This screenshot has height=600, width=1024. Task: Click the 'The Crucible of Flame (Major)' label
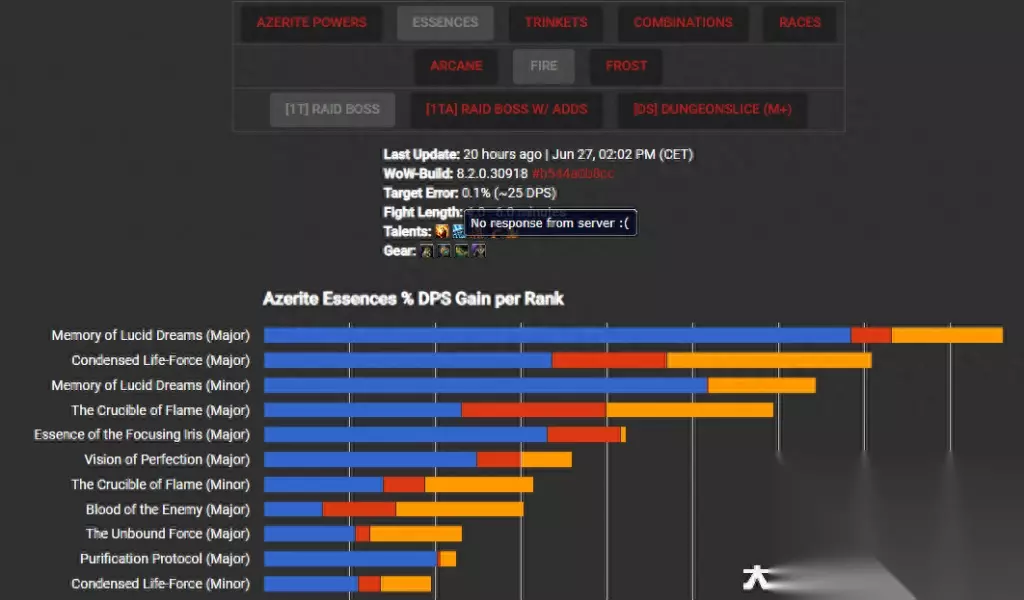pos(160,410)
